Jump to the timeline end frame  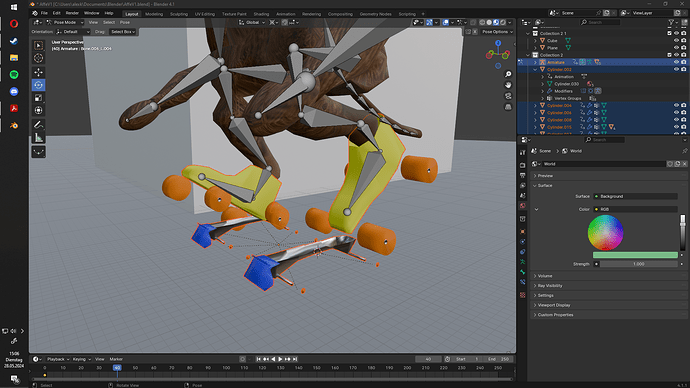295,359
